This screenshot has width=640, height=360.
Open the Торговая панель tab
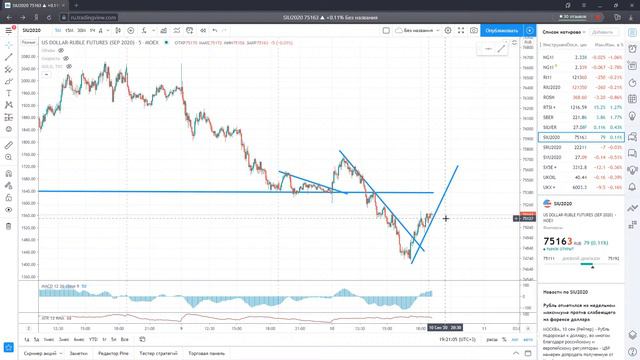click(207, 353)
